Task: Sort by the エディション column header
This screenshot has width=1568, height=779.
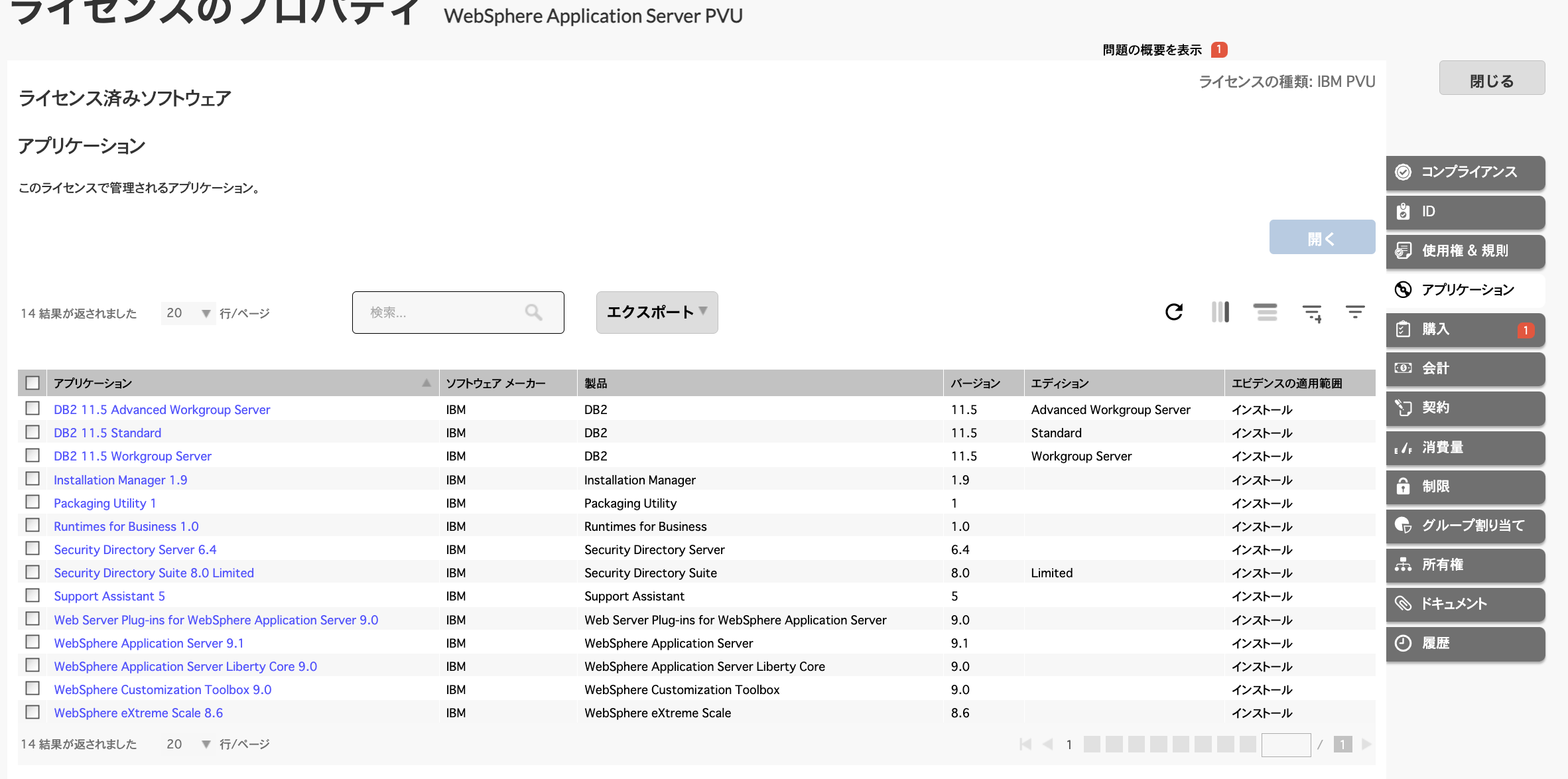Action: 1124,383
